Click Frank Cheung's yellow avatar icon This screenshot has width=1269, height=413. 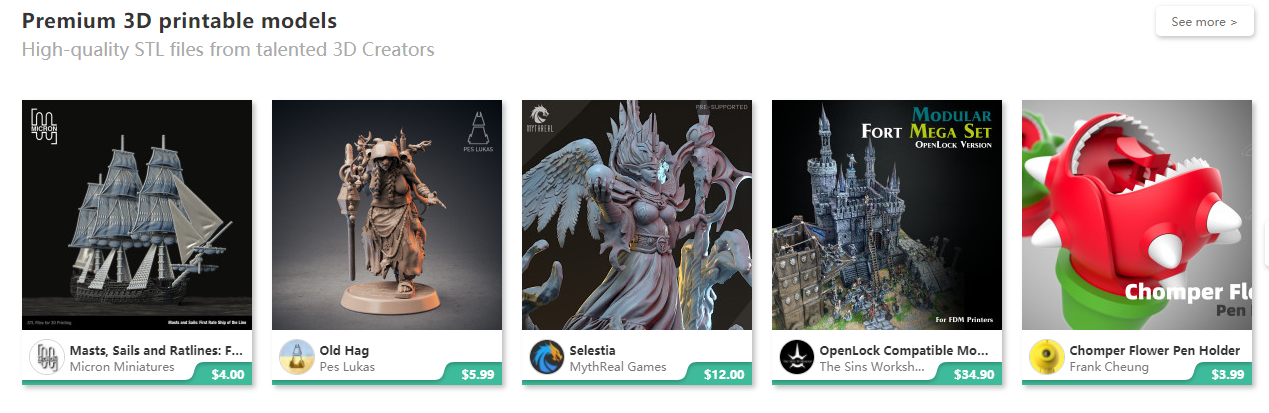(1047, 357)
